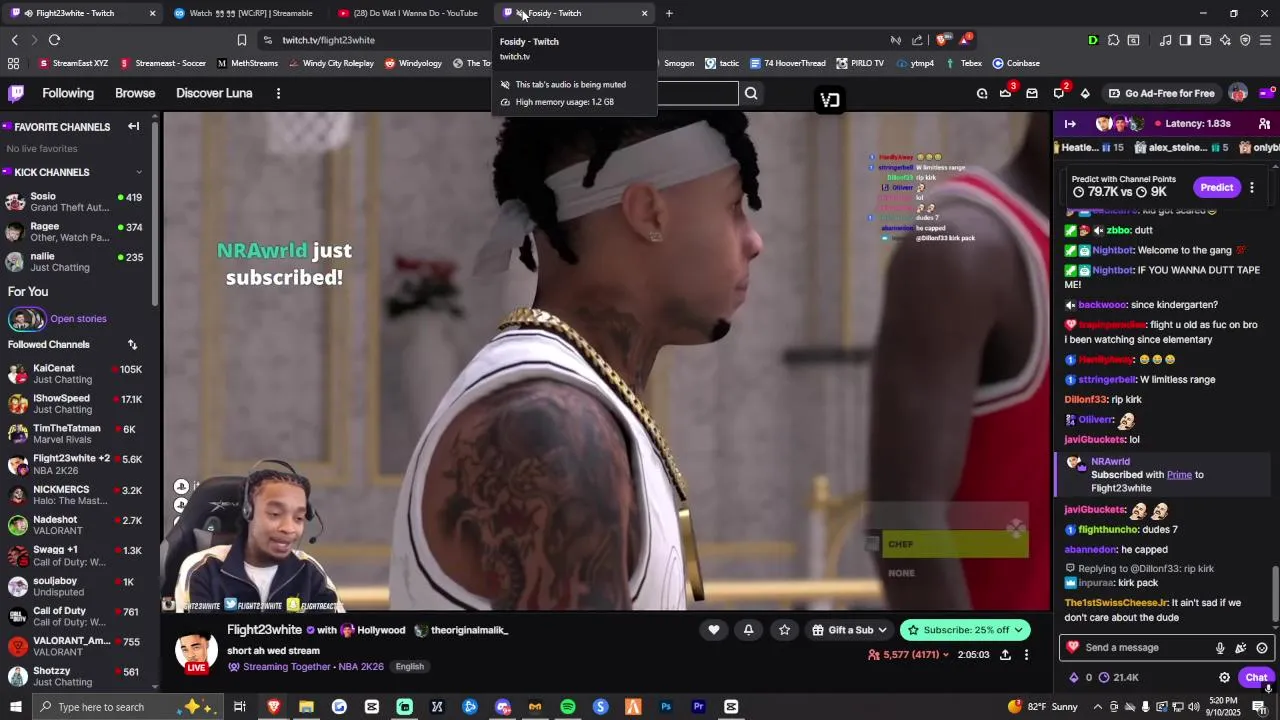Open the emote picker in chat input
This screenshot has height=720, width=1280.
pyautogui.click(x=1262, y=648)
